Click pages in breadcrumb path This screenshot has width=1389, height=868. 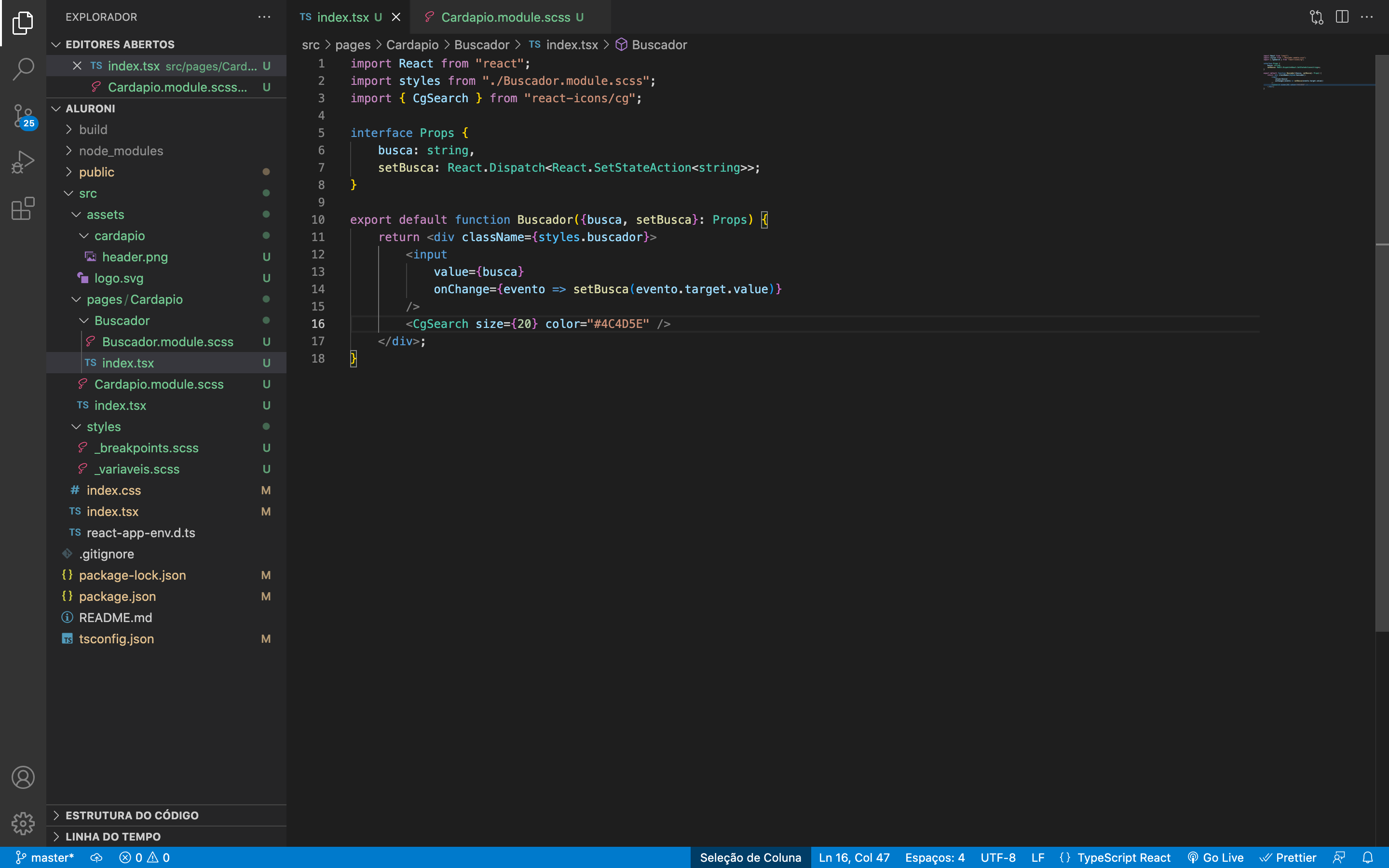353,45
